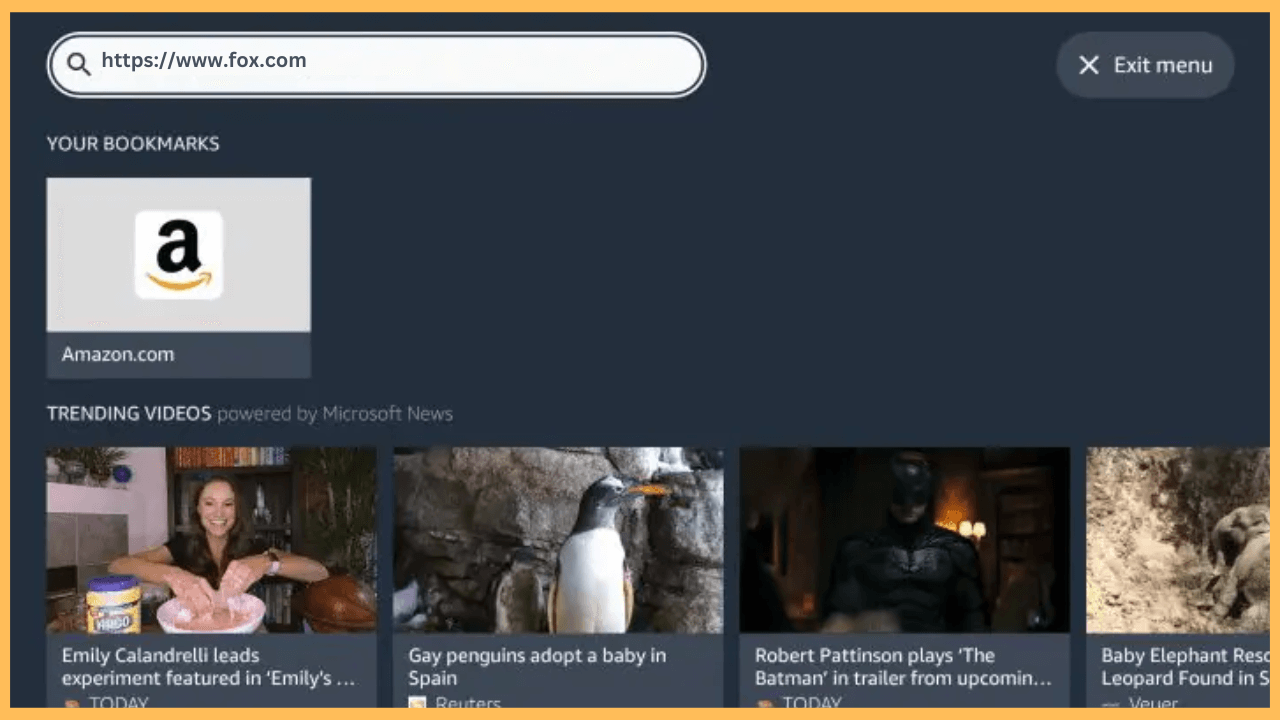This screenshot has height=720, width=1280.
Task: Select the baby elephant rescue video thumbnail
Action: point(1180,540)
